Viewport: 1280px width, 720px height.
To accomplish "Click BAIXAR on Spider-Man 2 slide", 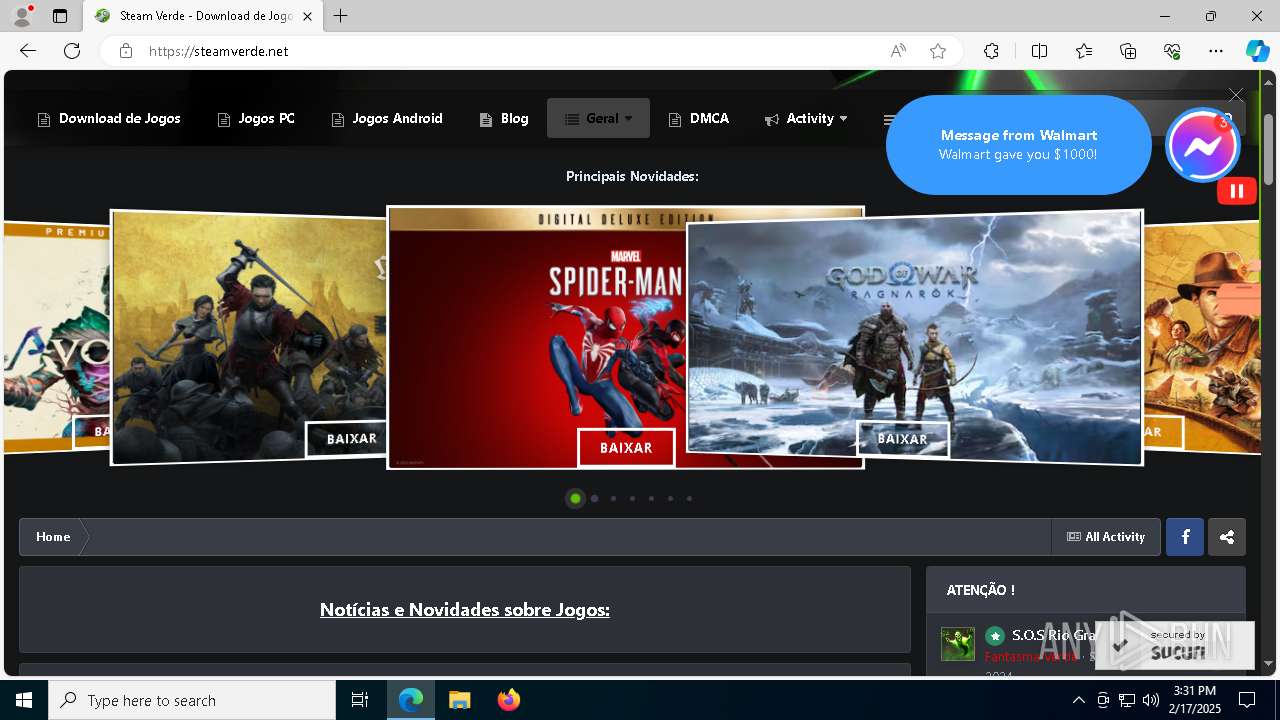I will pos(626,448).
